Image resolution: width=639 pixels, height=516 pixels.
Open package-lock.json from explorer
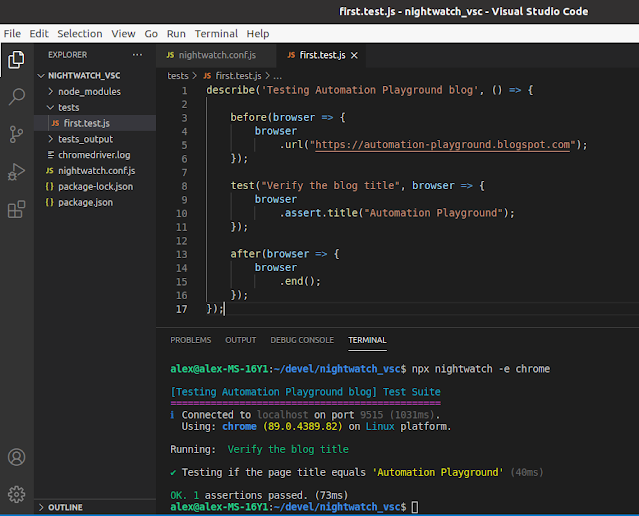point(95,187)
